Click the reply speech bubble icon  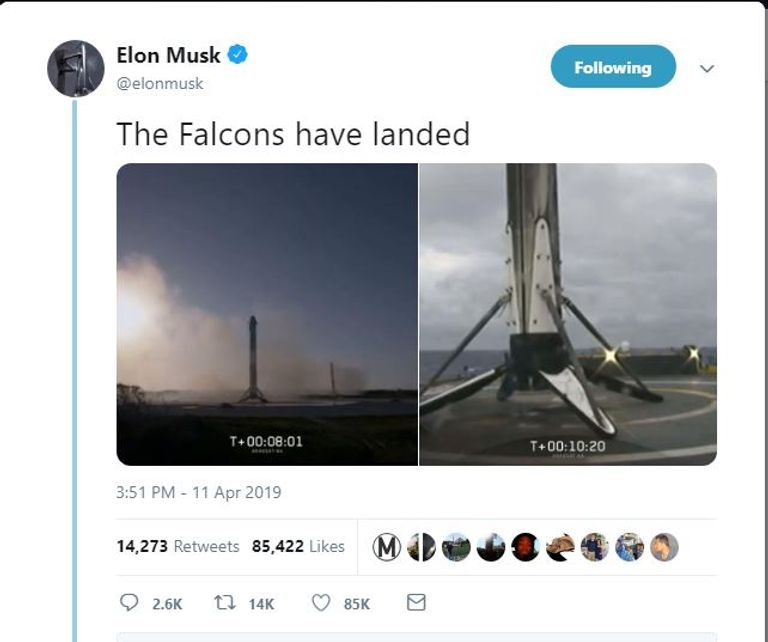coord(129,602)
